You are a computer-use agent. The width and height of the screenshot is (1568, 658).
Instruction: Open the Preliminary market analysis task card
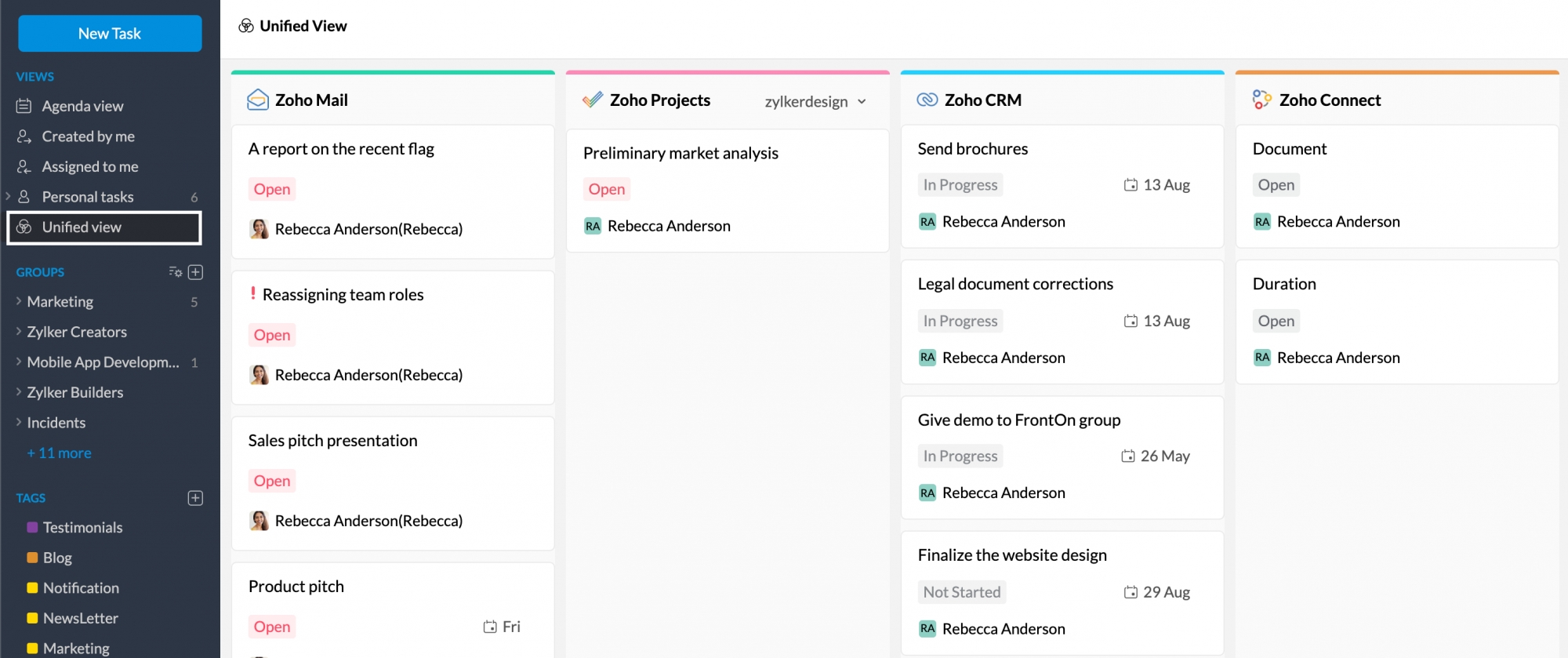(728, 191)
